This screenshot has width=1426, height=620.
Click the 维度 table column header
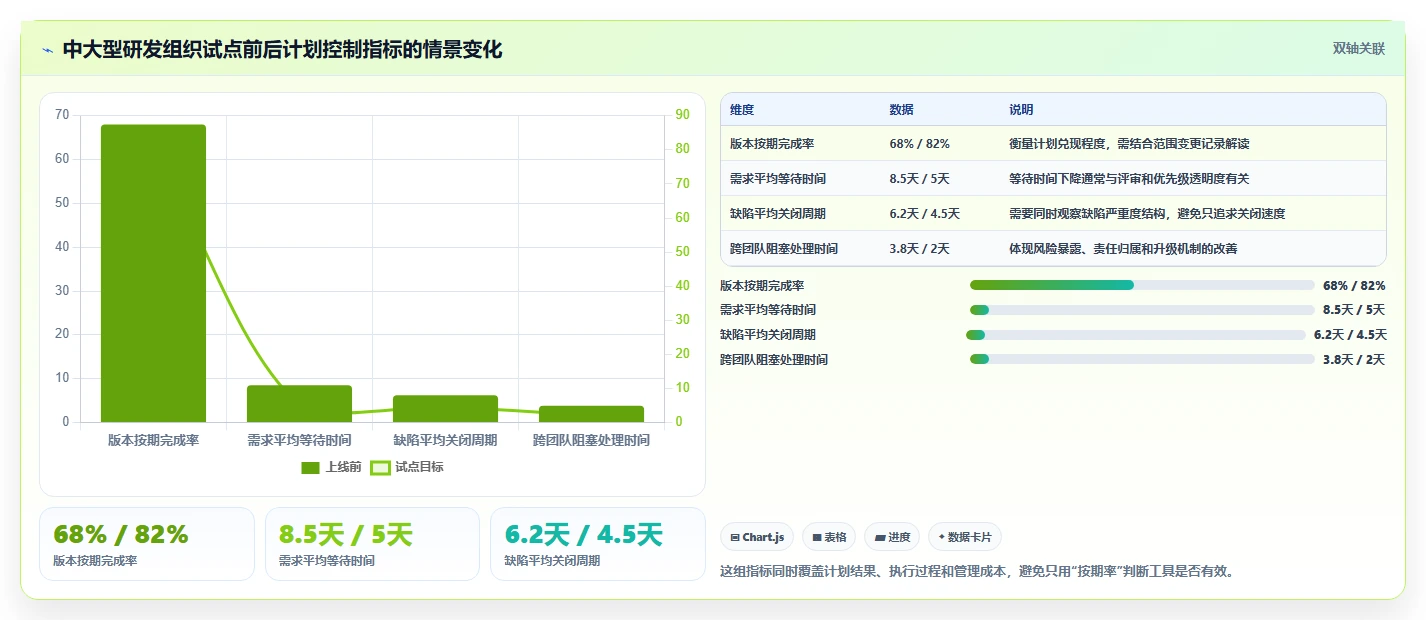tap(742, 110)
